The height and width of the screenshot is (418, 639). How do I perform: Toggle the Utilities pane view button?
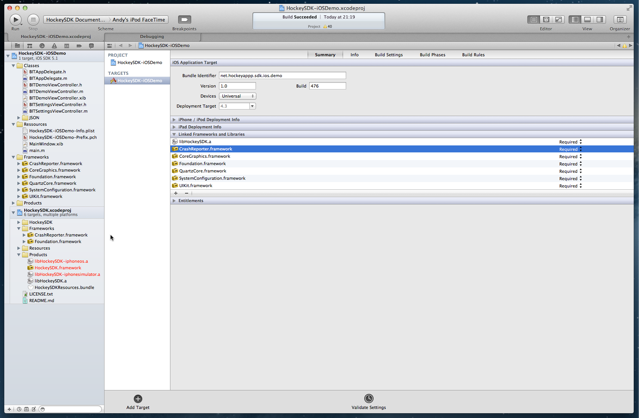(x=599, y=20)
